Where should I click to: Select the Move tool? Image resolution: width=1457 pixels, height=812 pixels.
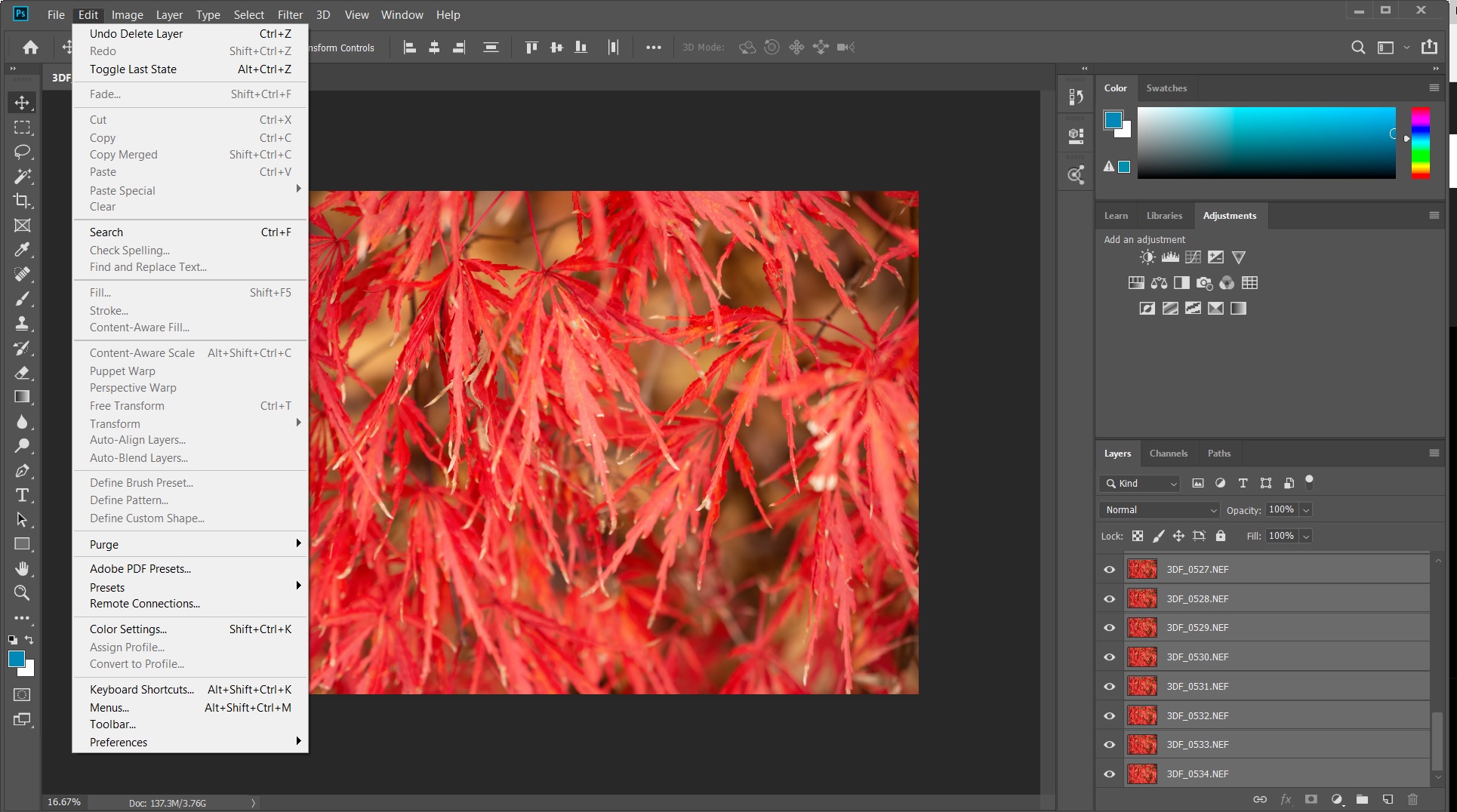(22, 103)
